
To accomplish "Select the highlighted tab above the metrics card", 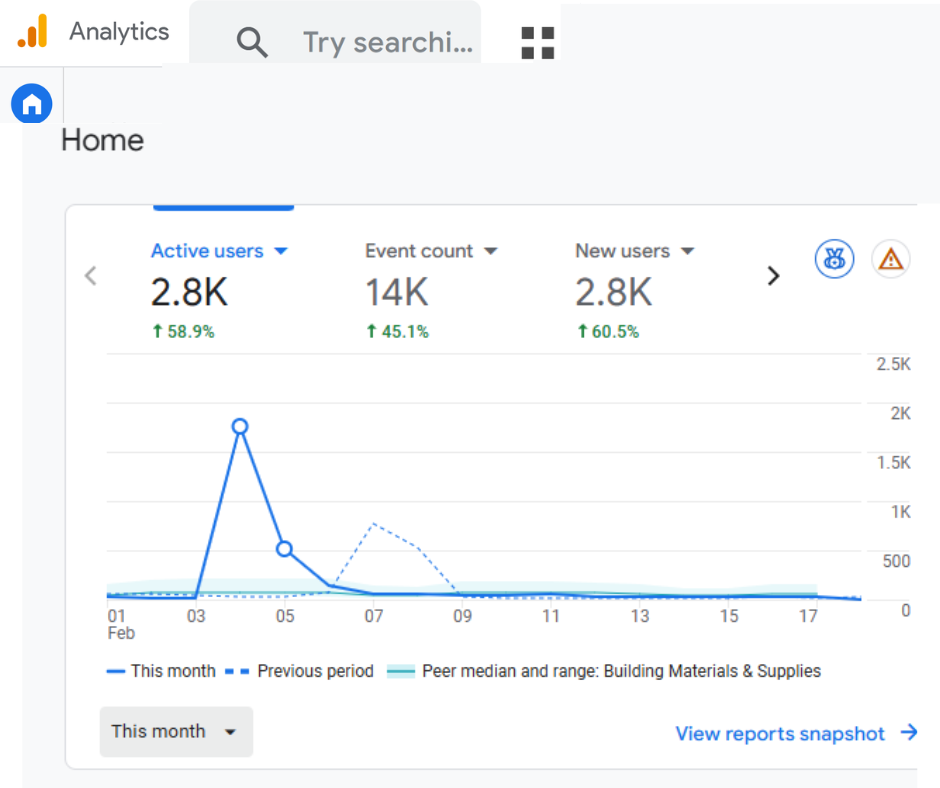I will tap(223, 207).
